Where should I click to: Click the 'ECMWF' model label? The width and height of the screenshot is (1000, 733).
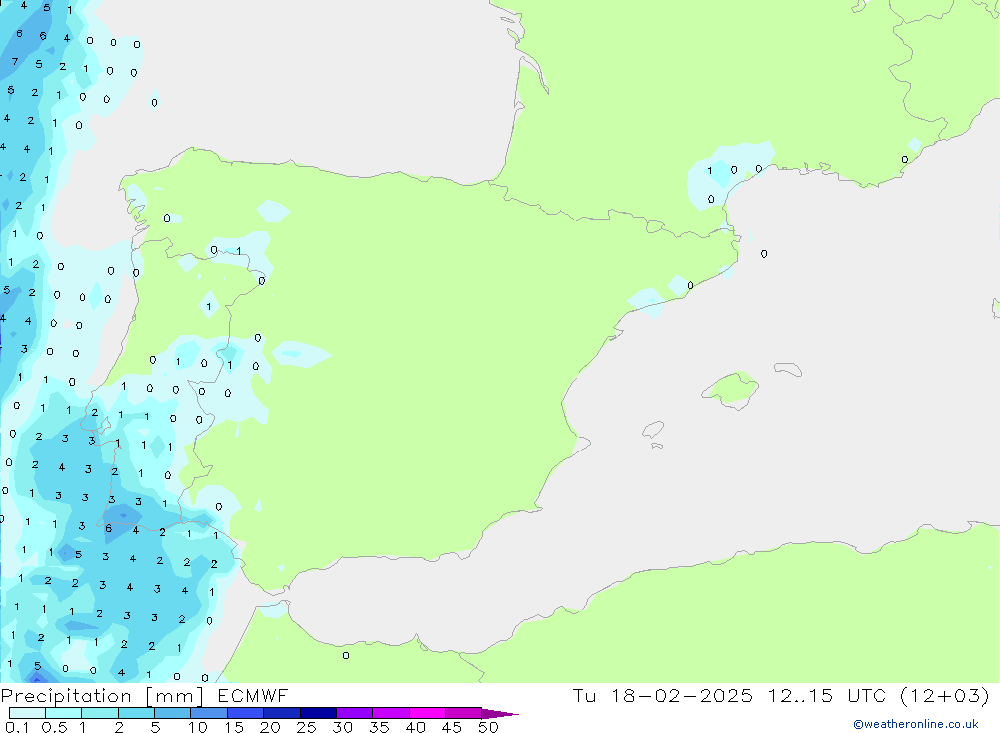[253, 696]
